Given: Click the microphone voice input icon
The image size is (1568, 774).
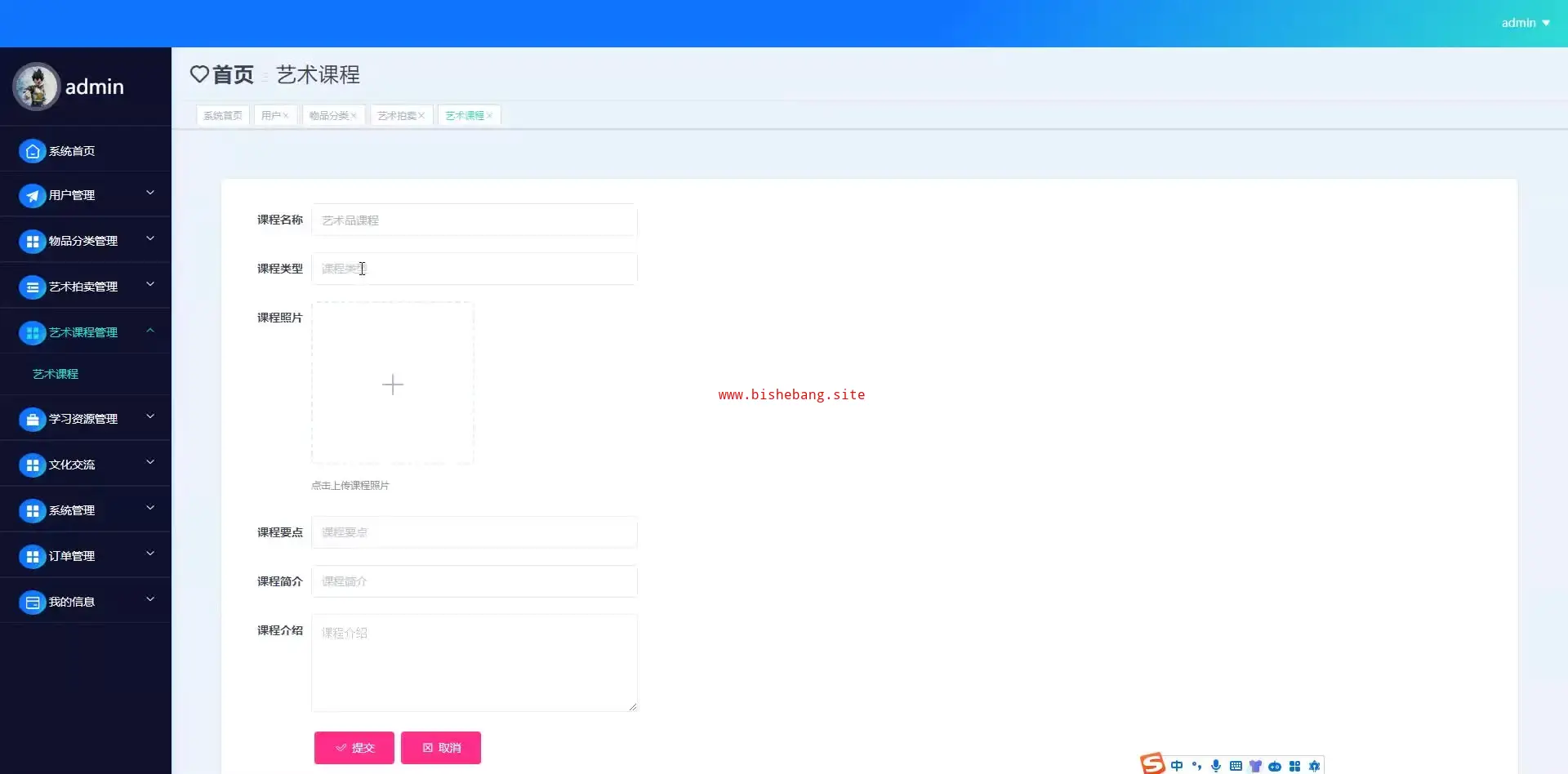Looking at the screenshot, I should (1216, 766).
